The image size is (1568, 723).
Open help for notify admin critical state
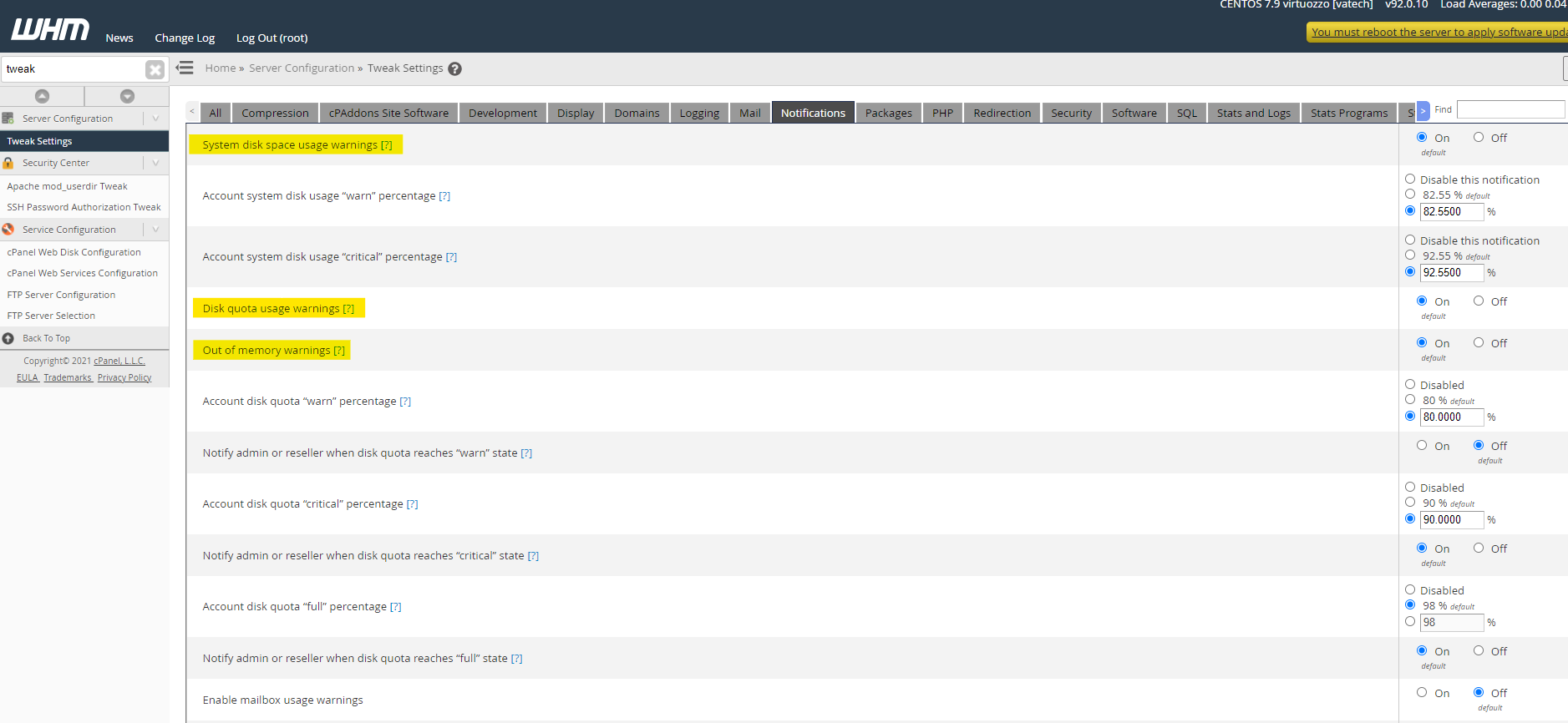click(533, 556)
